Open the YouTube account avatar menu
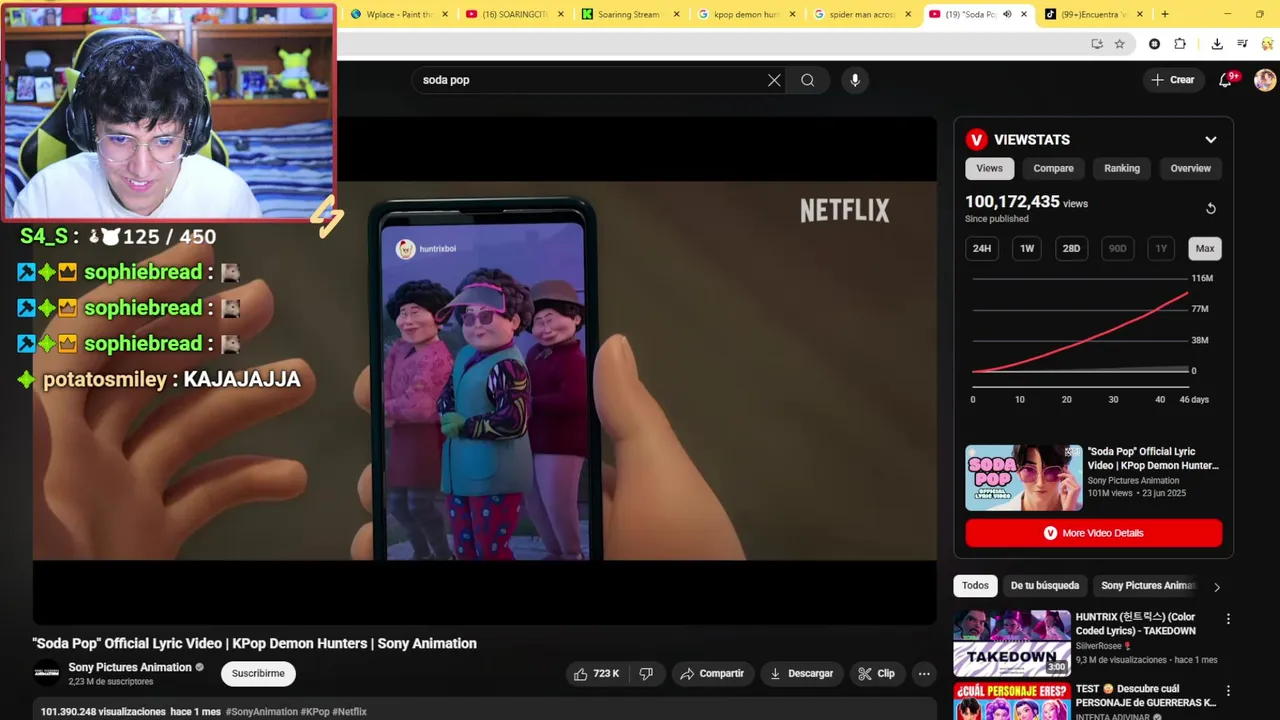Viewport: 1280px width, 720px height. coord(1265,80)
